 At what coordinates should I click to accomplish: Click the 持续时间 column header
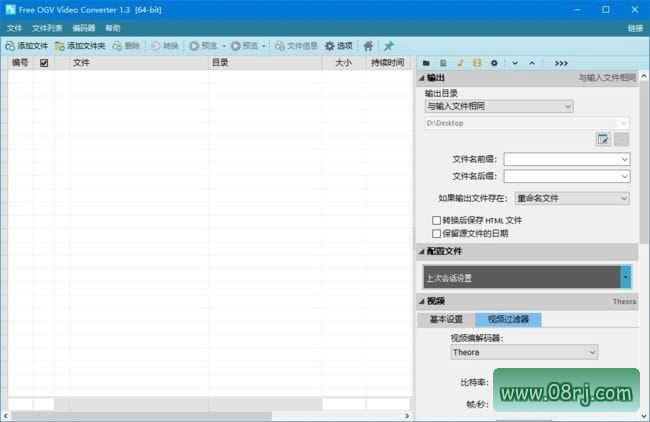pos(388,63)
